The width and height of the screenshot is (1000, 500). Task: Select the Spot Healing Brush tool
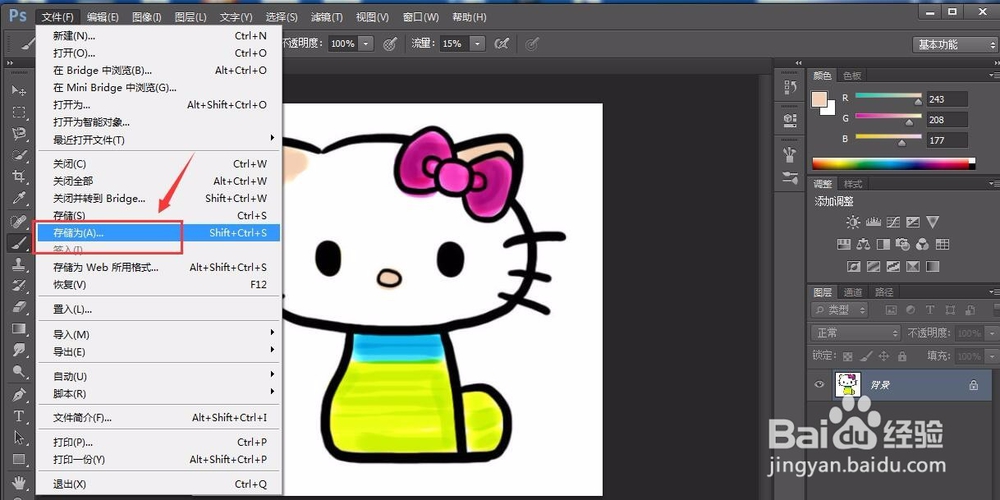pos(19,221)
